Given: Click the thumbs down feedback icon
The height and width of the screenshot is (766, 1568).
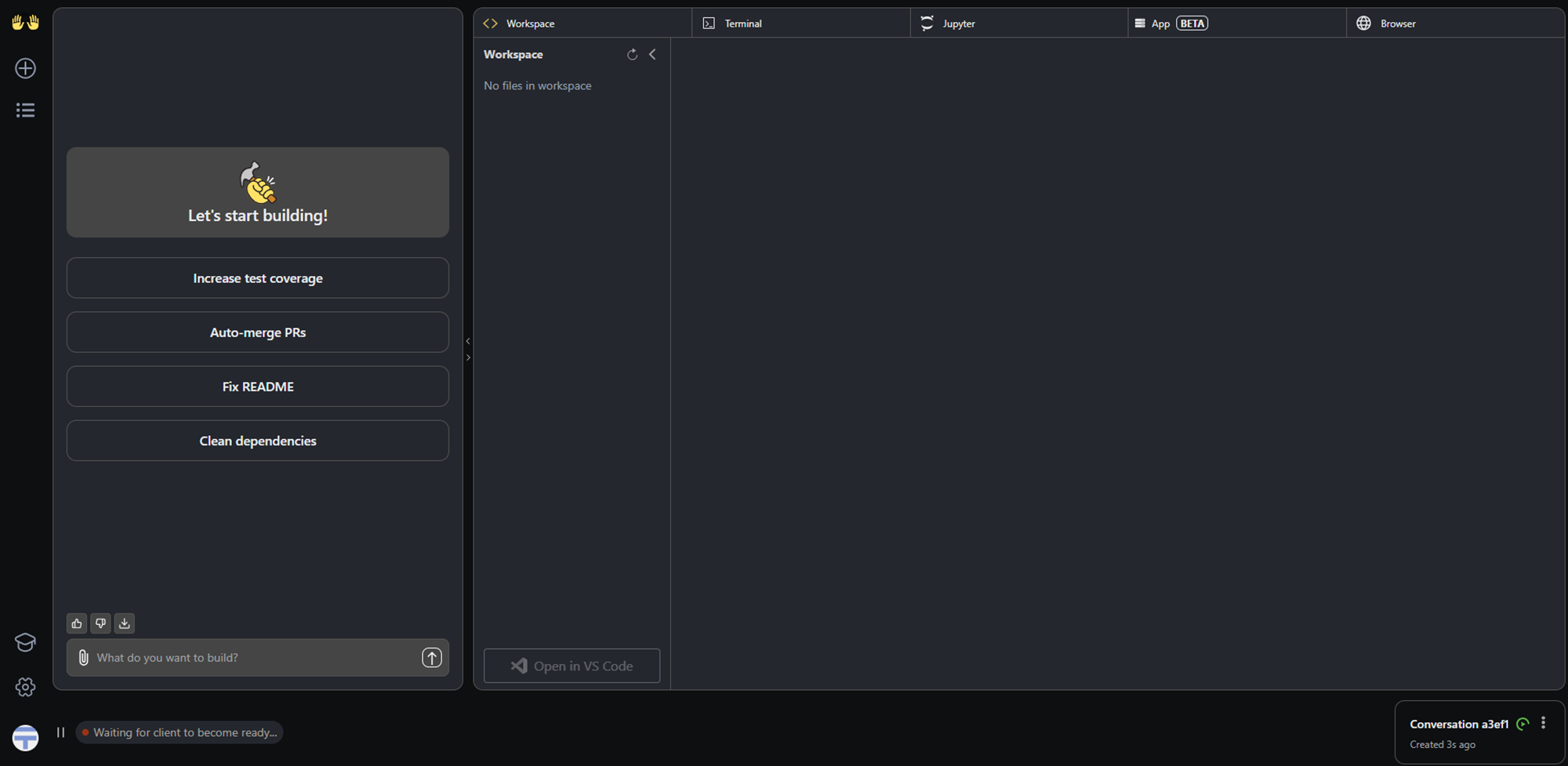Looking at the screenshot, I should click(100, 623).
